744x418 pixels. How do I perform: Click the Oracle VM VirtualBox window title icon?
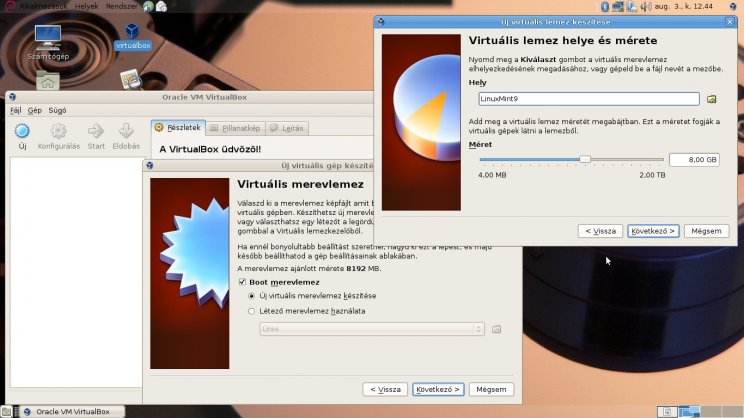click(x=12, y=97)
